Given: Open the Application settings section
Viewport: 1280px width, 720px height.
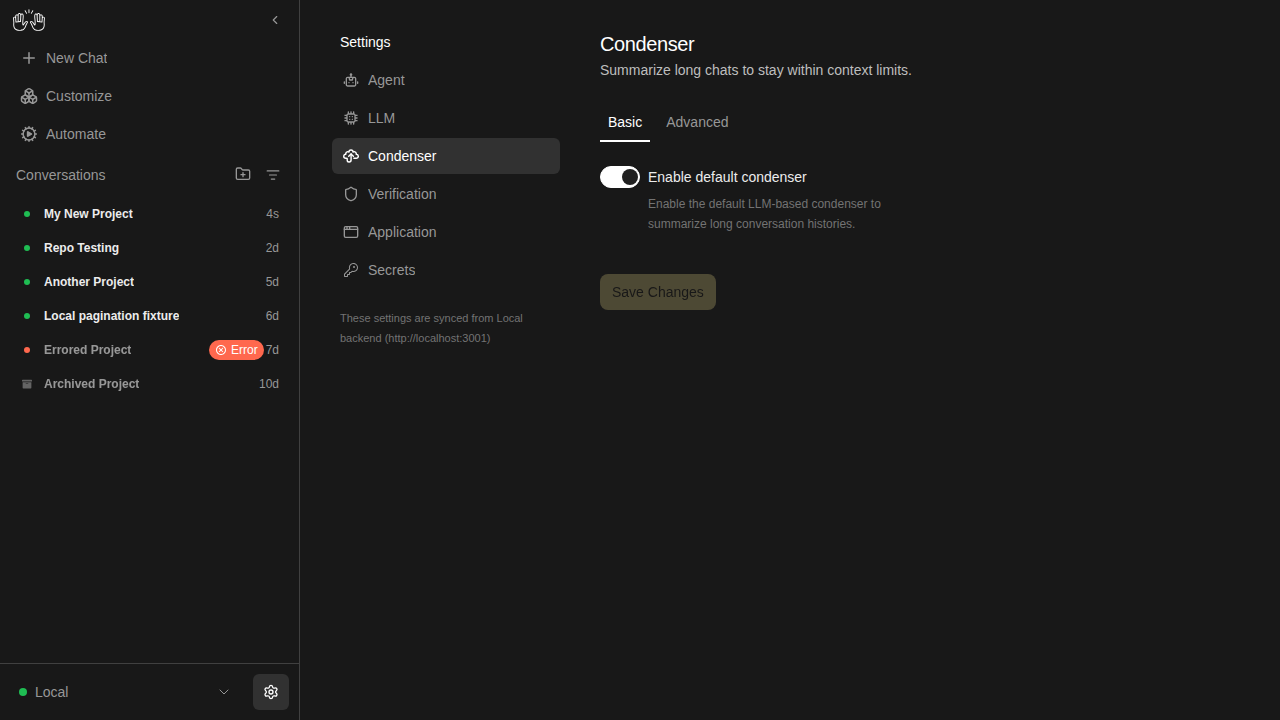Looking at the screenshot, I should pyautogui.click(x=446, y=232).
